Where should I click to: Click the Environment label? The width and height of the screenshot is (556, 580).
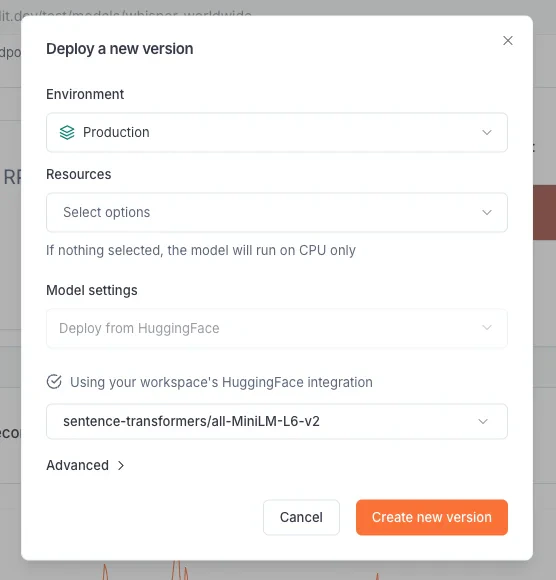tap(85, 94)
